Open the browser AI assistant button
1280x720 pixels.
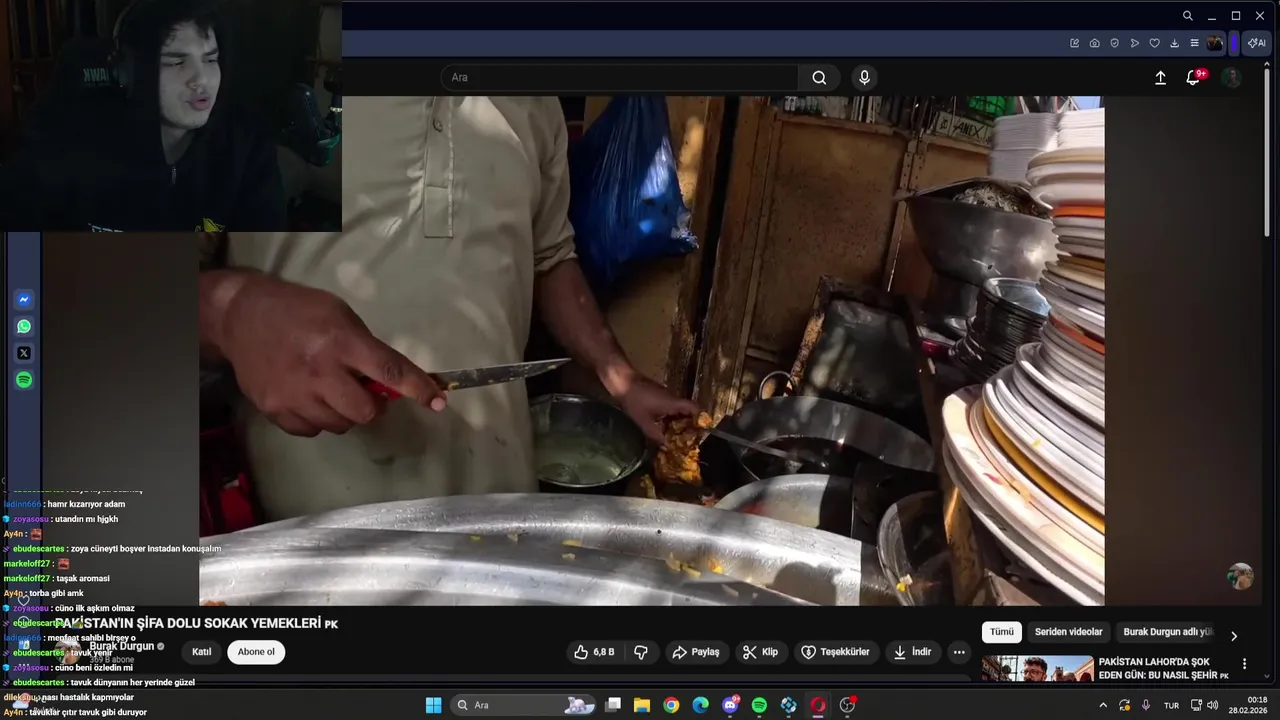click(1256, 43)
